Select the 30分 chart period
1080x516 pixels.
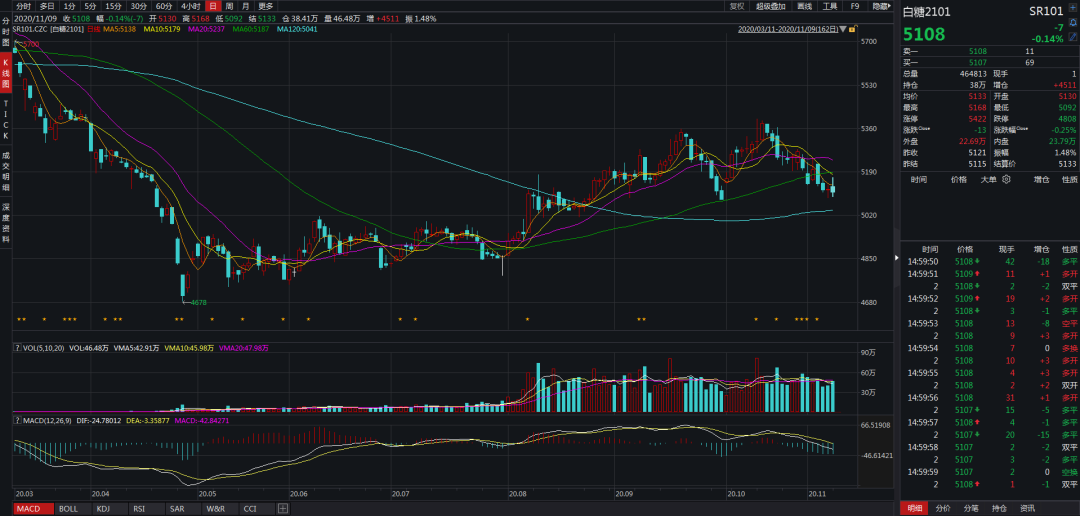[x=139, y=6]
